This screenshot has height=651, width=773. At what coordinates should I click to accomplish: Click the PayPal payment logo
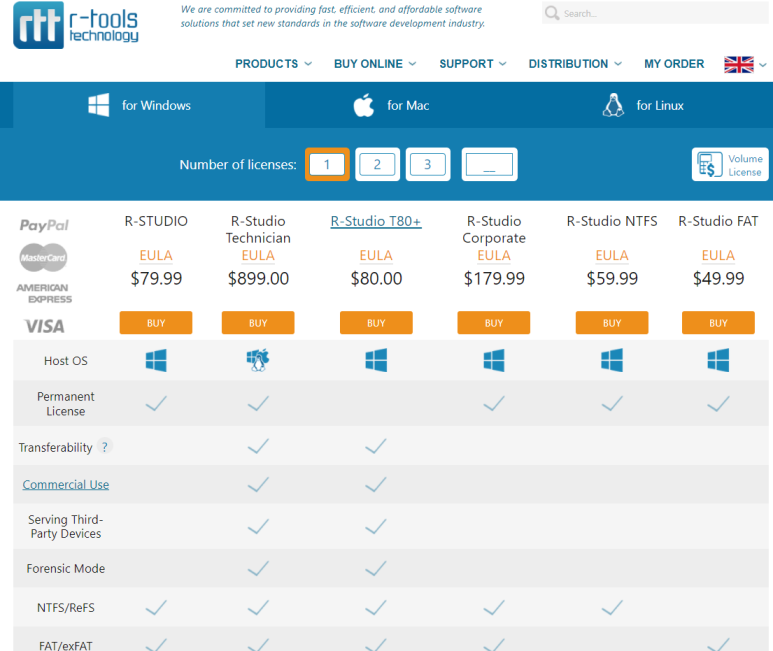coord(44,225)
